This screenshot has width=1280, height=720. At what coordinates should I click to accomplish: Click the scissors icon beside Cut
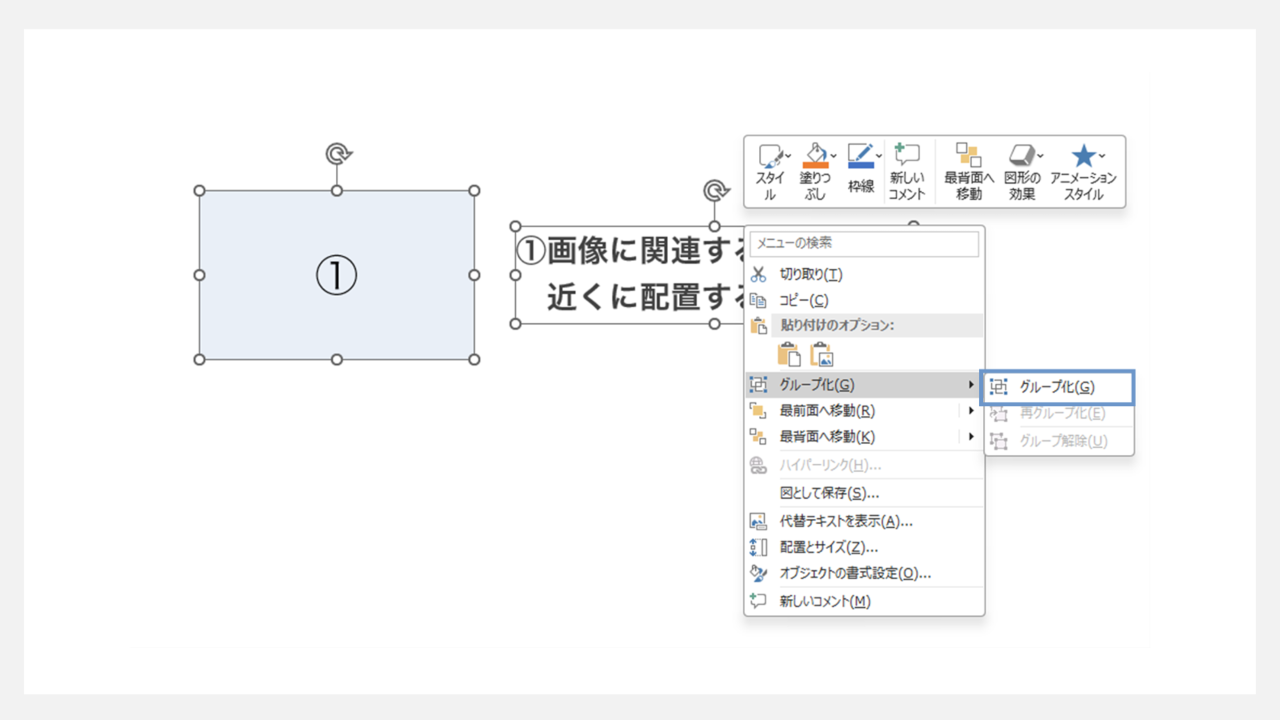[758, 274]
